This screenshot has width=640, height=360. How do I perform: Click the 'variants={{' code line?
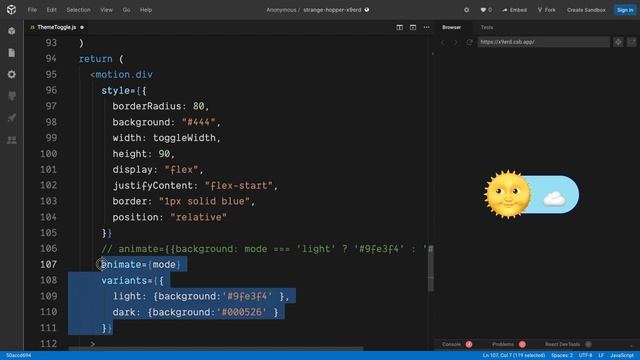click(x=132, y=281)
